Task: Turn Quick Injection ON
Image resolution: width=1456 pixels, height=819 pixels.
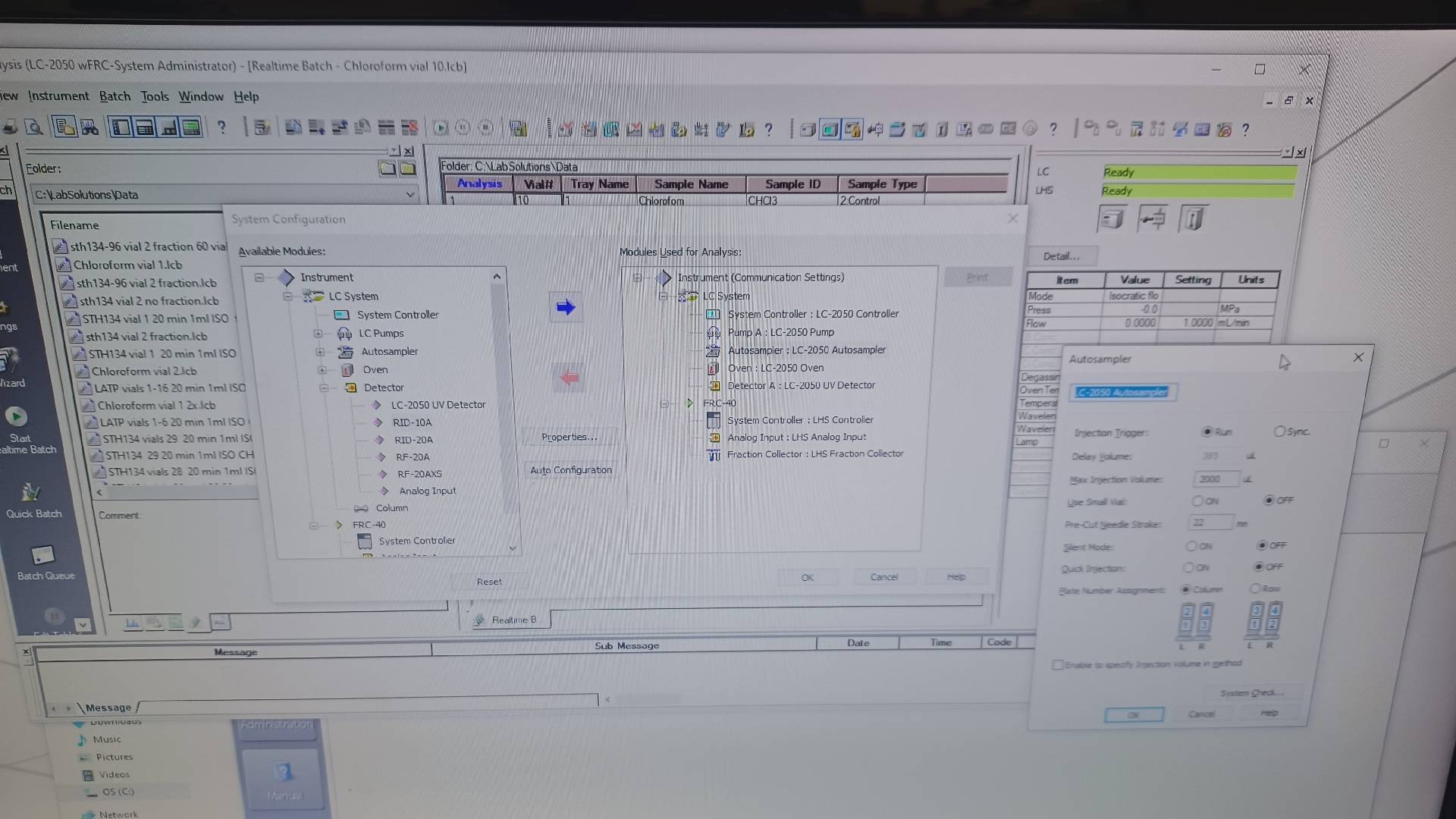Action: pos(1188,567)
